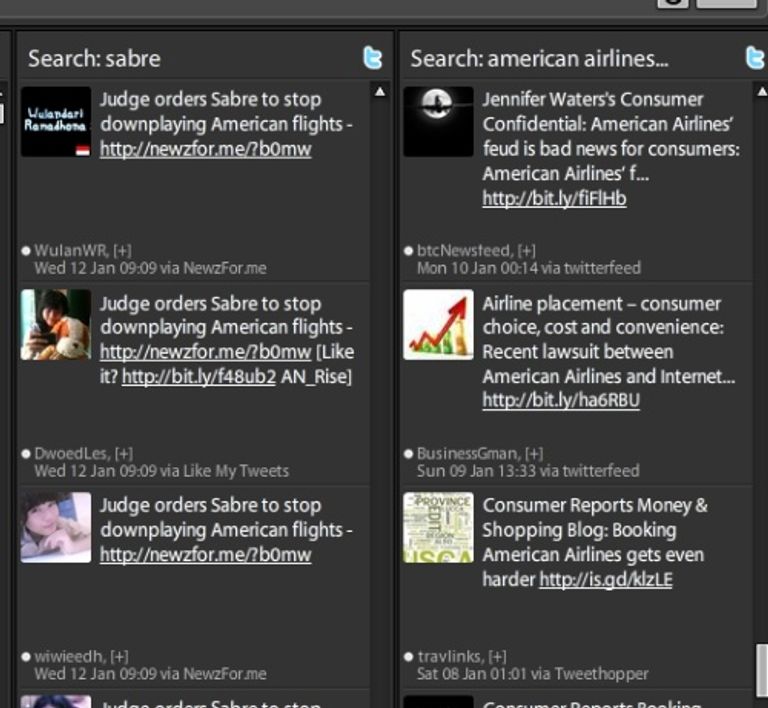Click scroll-up arrow in the sabre column
The width and height of the screenshot is (768, 708).
380,92
